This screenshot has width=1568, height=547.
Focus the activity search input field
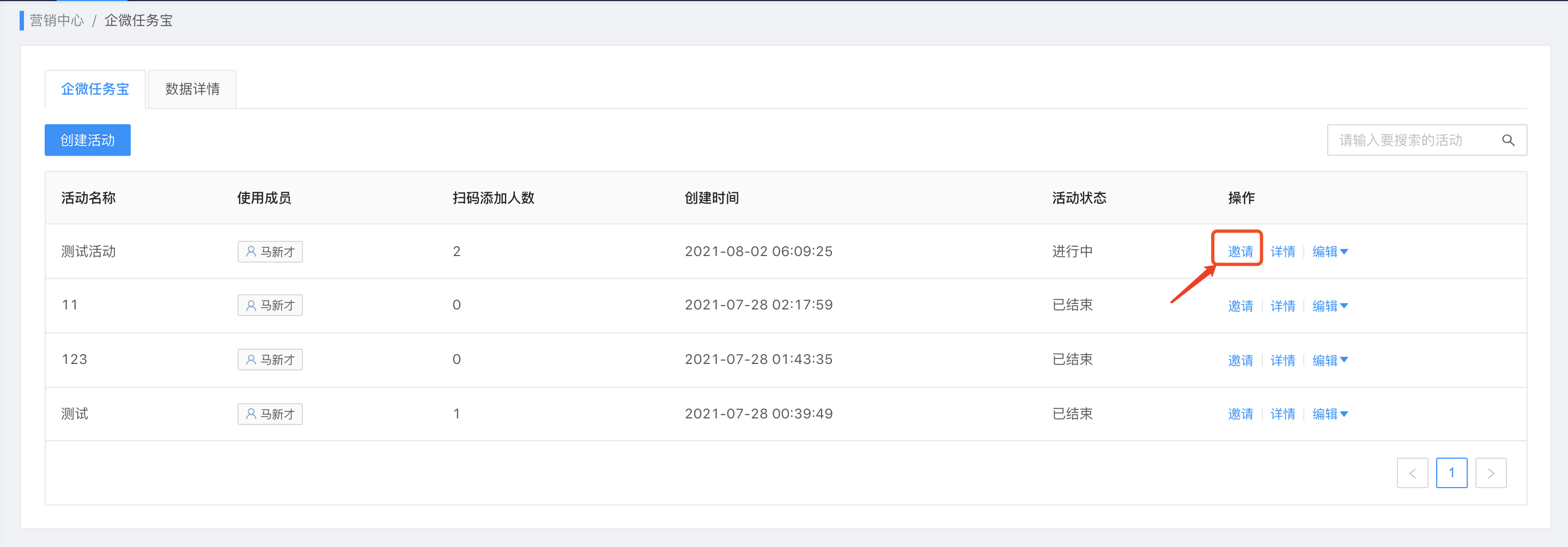(x=1412, y=141)
